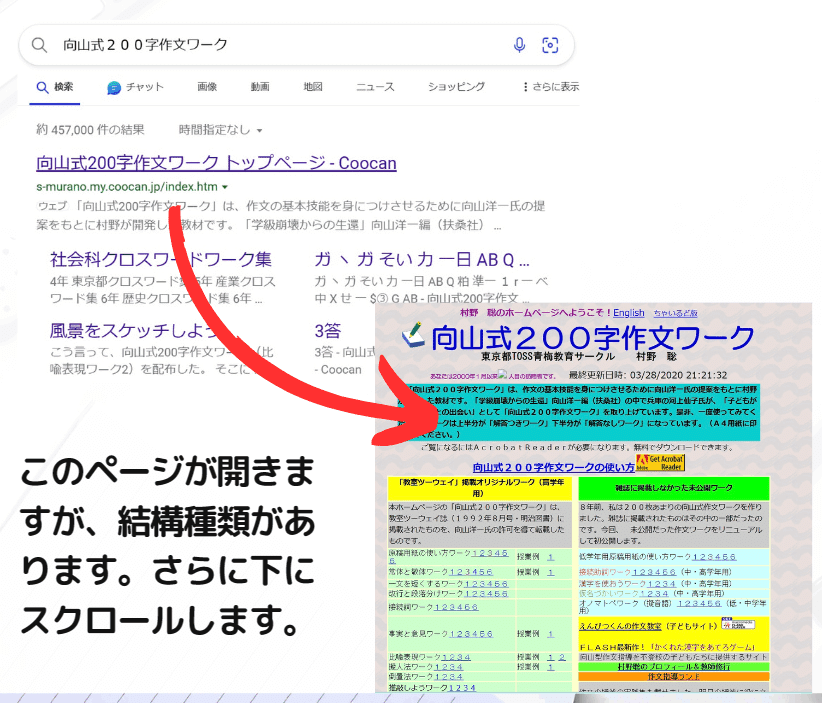Expand the さらに表示 more menu
Viewport: 822px width, 703px height.
550,87
